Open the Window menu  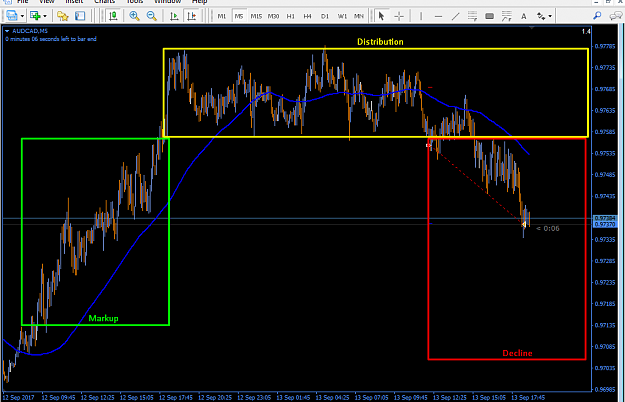tap(168, 2)
